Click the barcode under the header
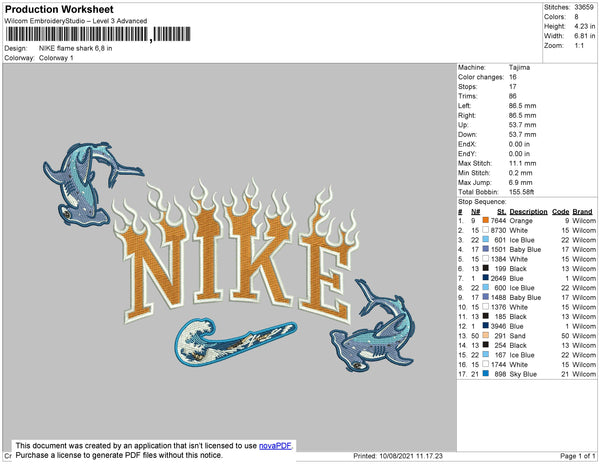600x464 pixels. (x=98, y=34)
